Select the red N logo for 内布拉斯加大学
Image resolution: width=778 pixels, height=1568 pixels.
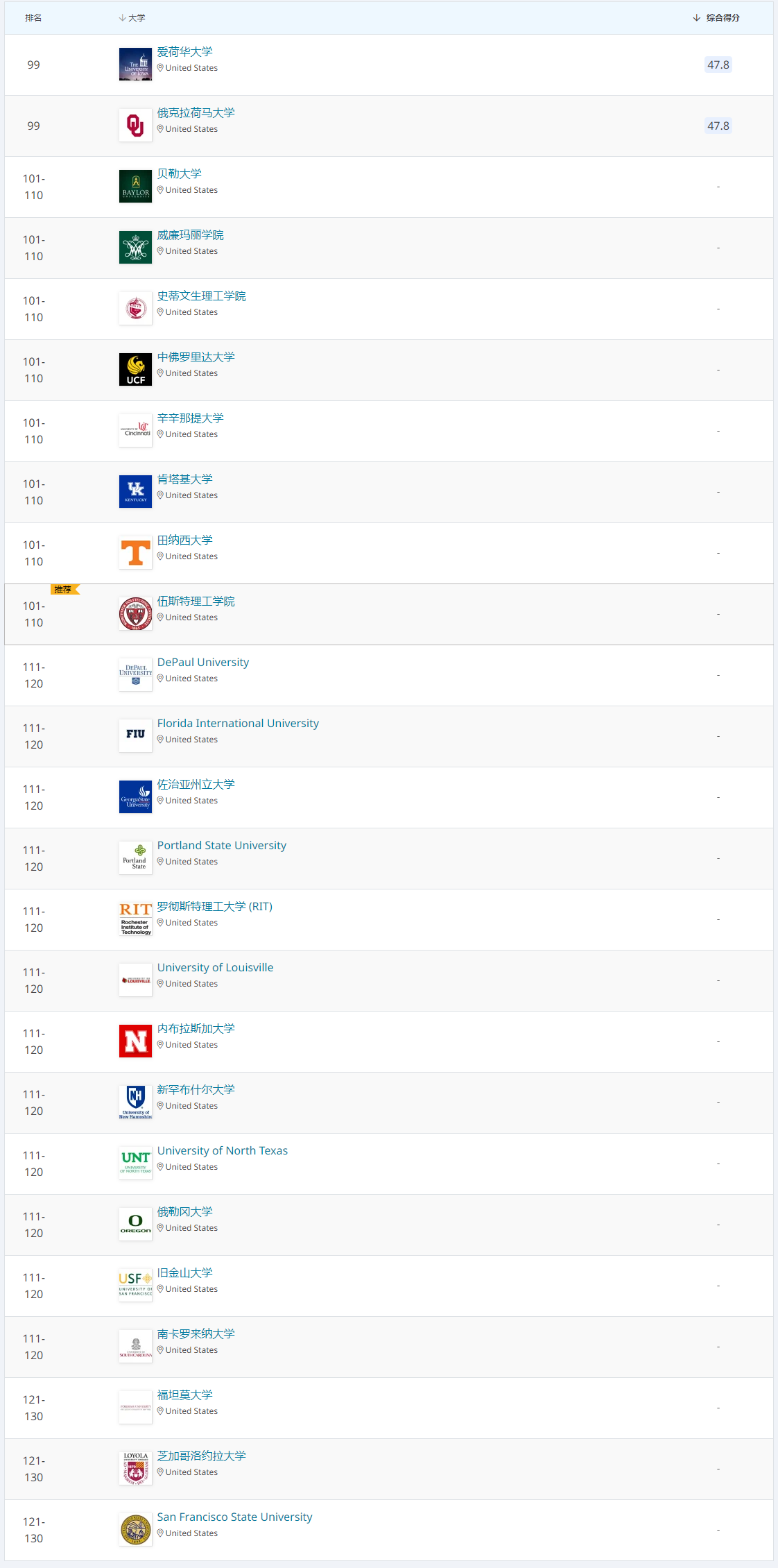pos(135,1041)
